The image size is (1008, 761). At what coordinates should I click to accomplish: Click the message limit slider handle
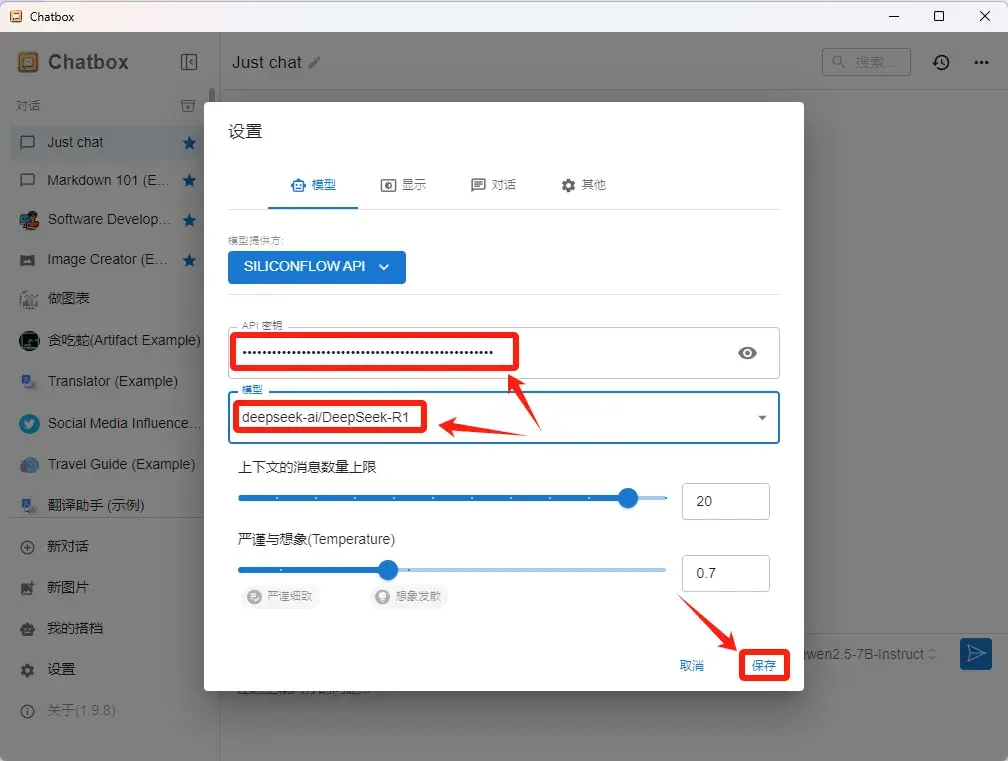click(627, 498)
